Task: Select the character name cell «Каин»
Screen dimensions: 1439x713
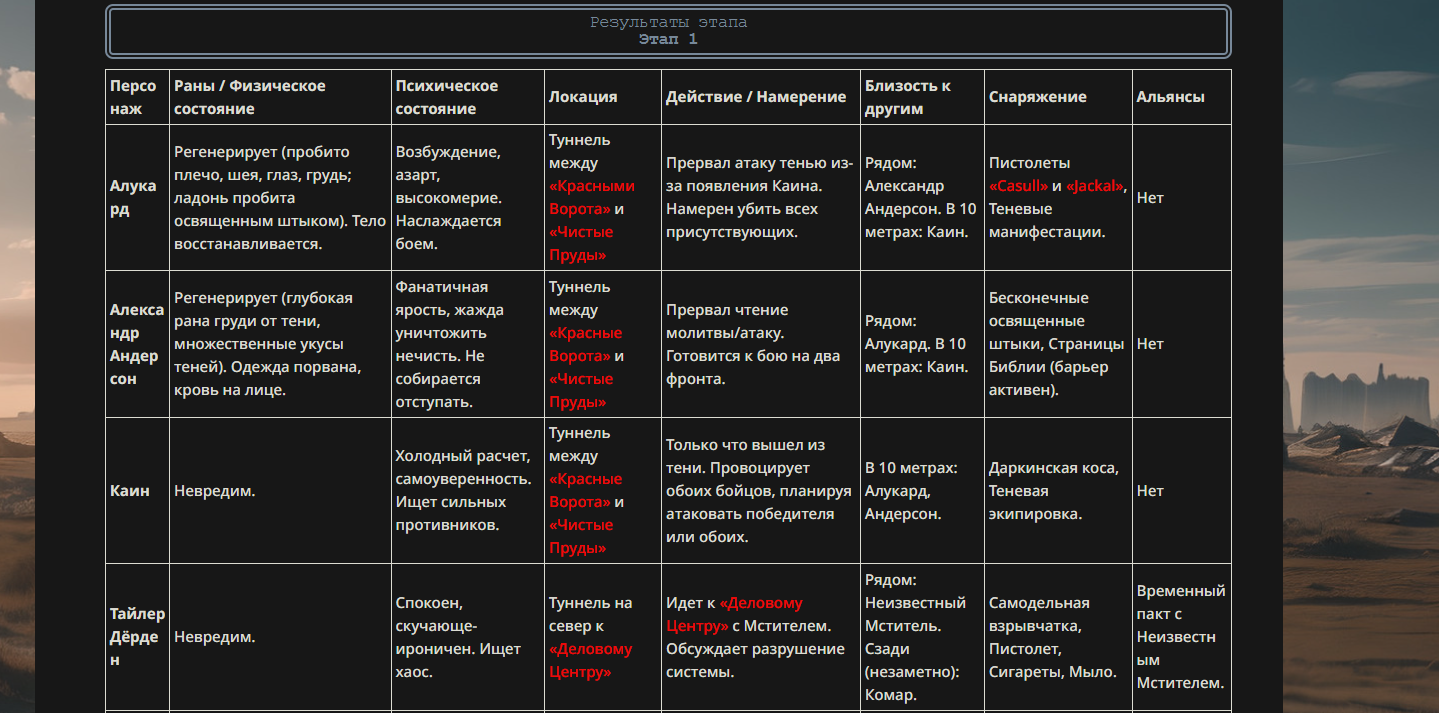Action: 137,491
